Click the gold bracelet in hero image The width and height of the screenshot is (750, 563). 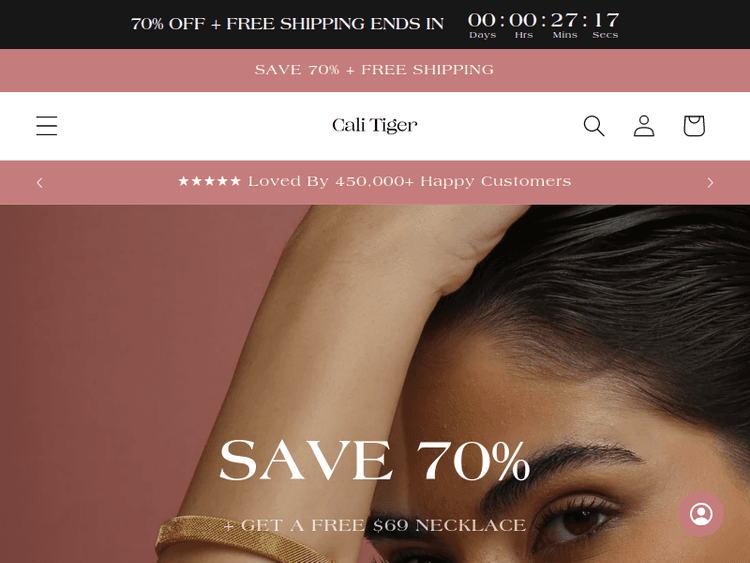(239, 540)
